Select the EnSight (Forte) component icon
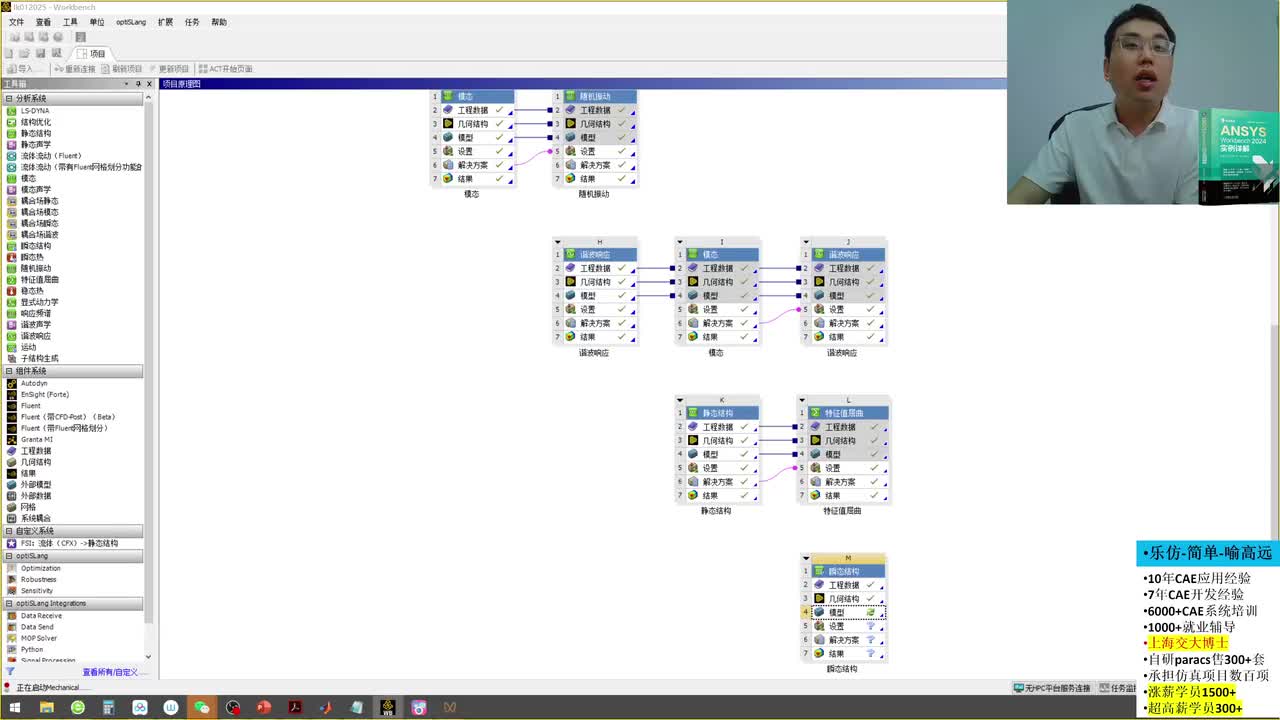This screenshot has height=720, width=1280. point(12,395)
